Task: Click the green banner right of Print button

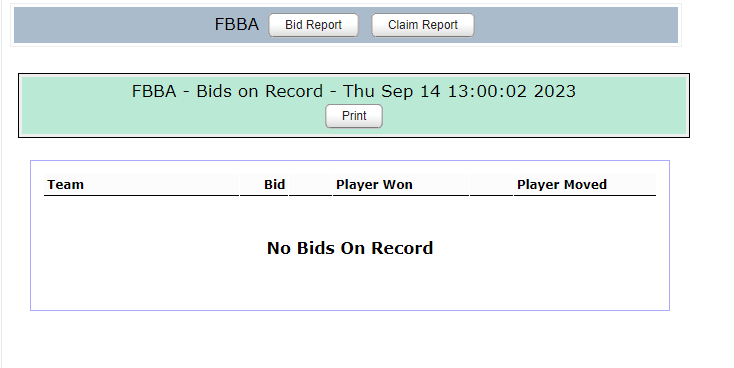Action: click(x=534, y=117)
